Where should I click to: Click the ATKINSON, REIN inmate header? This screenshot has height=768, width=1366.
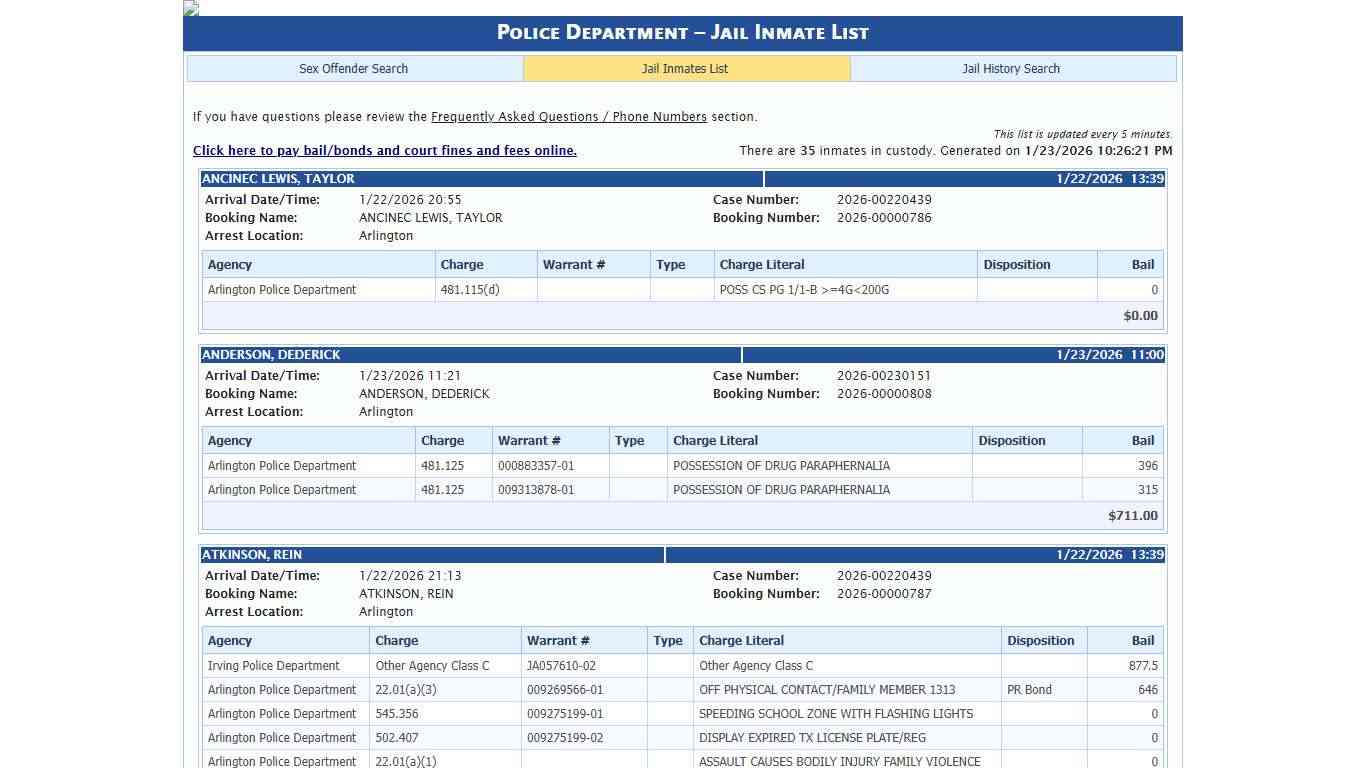click(x=250, y=555)
